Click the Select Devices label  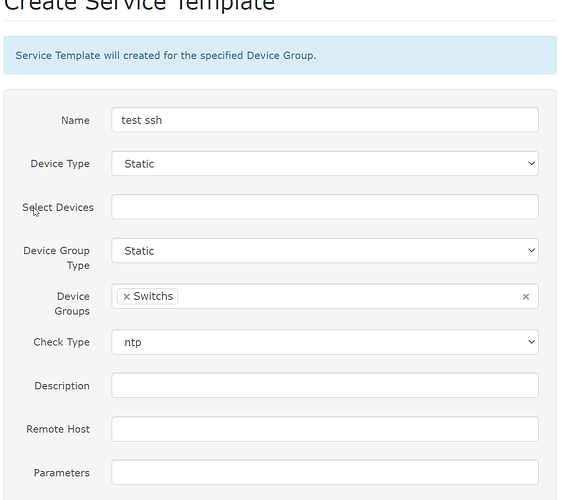click(x=58, y=208)
